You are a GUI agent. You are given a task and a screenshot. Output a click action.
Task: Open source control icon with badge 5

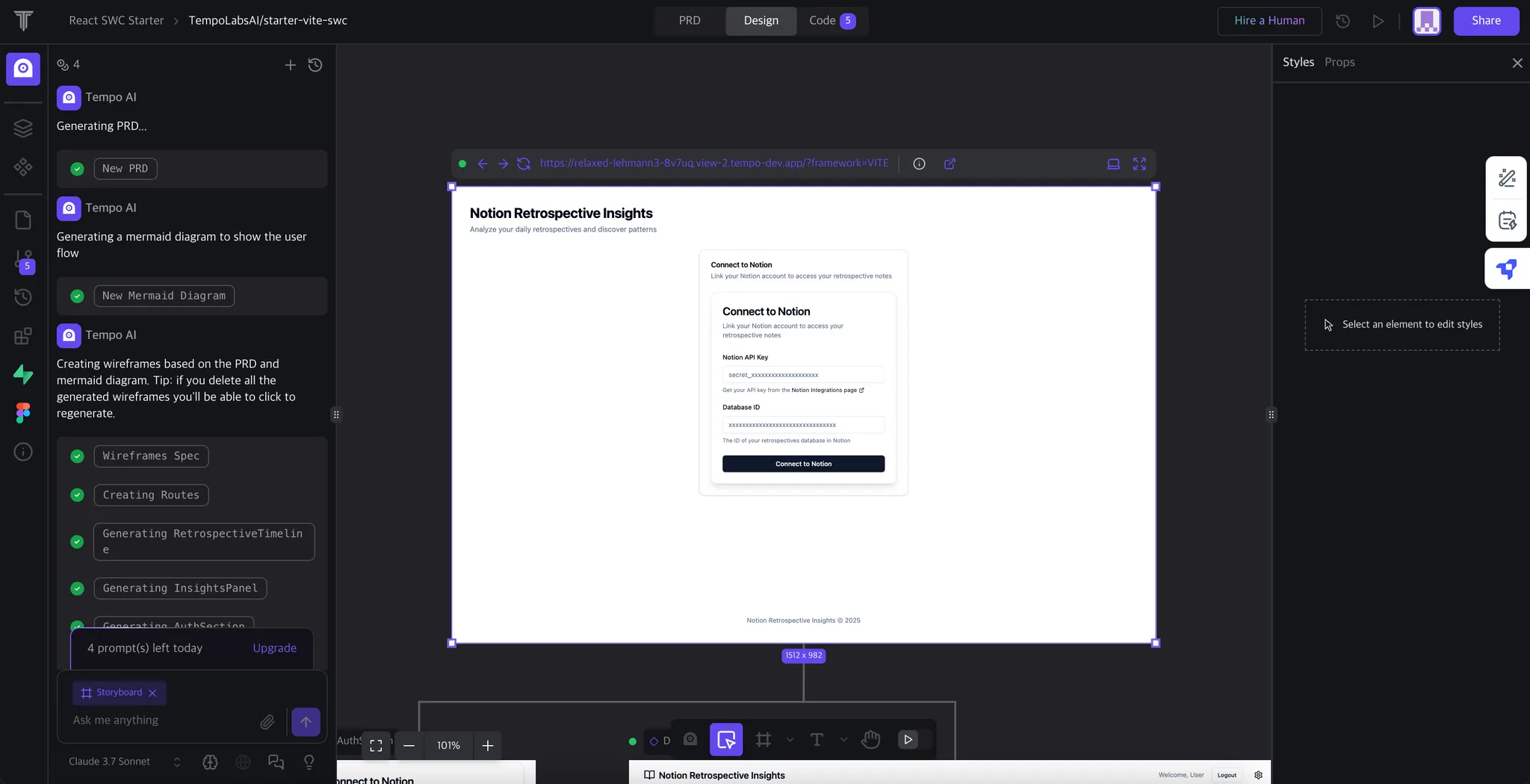pyautogui.click(x=24, y=261)
